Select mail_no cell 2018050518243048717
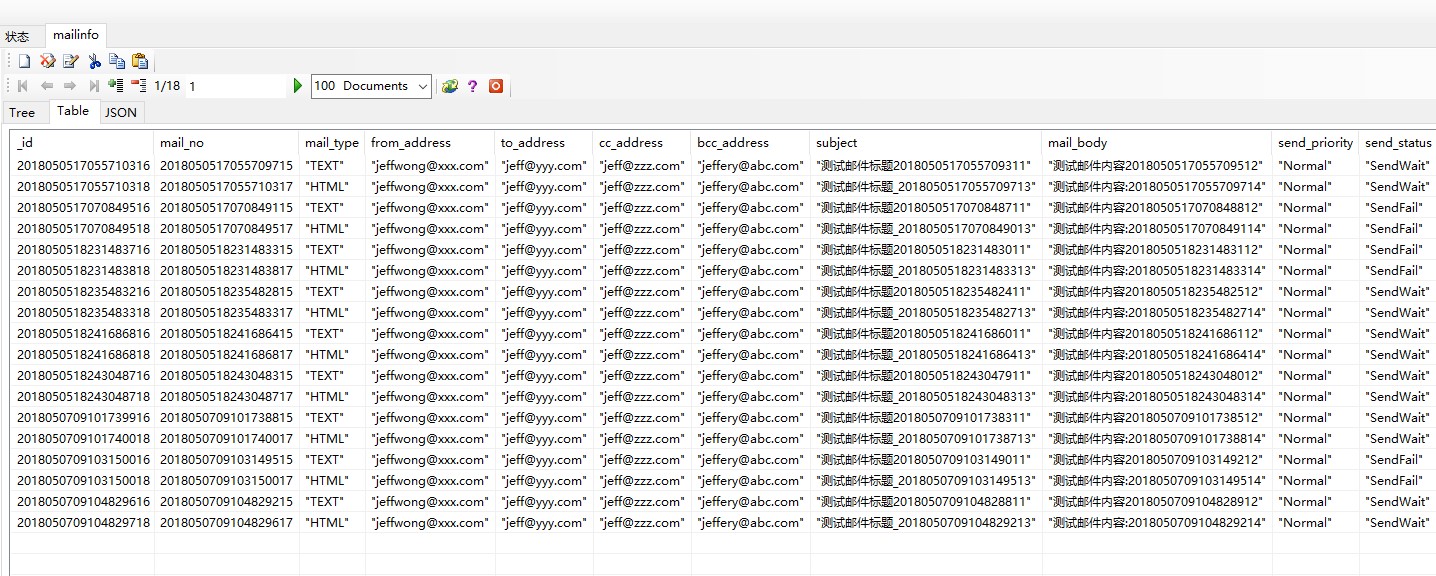The height and width of the screenshot is (576, 1436). point(226,397)
